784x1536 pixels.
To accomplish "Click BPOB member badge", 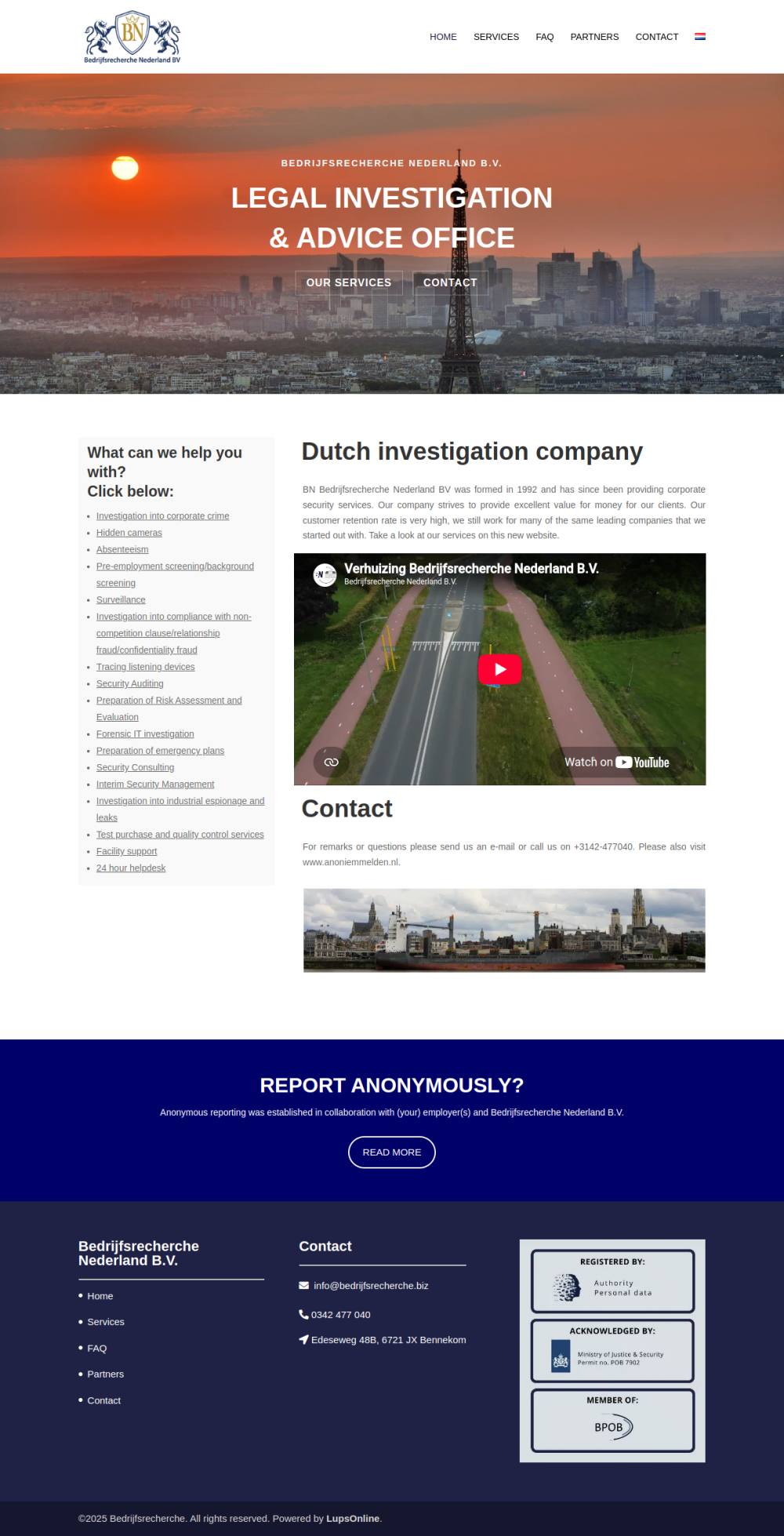I will [613, 1421].
